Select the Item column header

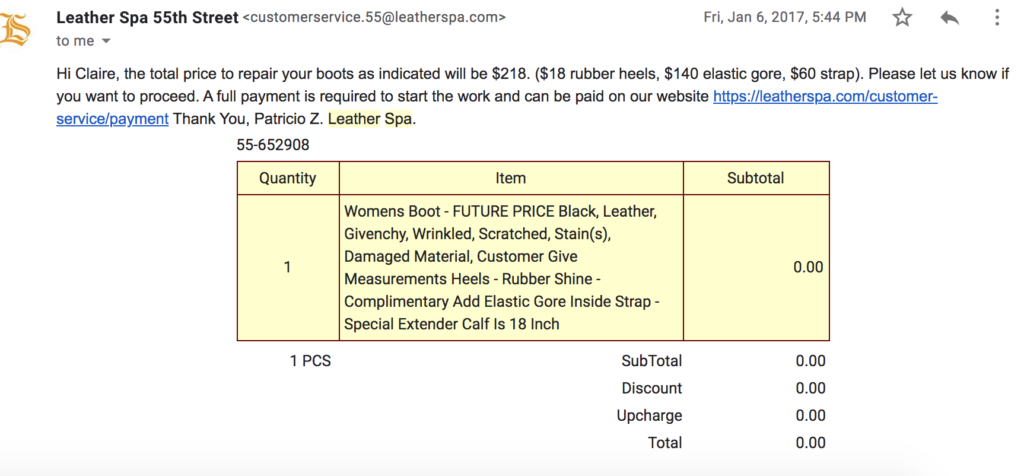(x=511, y=178)
